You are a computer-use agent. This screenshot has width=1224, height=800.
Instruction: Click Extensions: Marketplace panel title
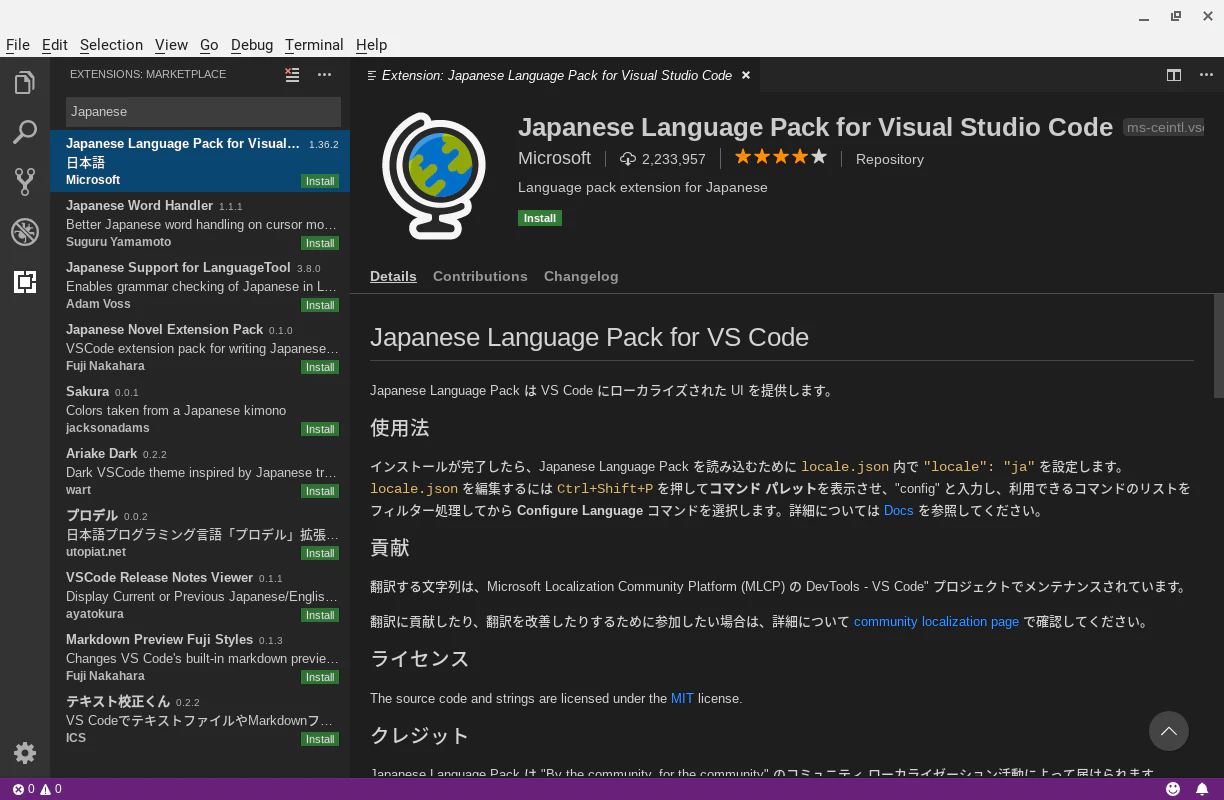148,74
